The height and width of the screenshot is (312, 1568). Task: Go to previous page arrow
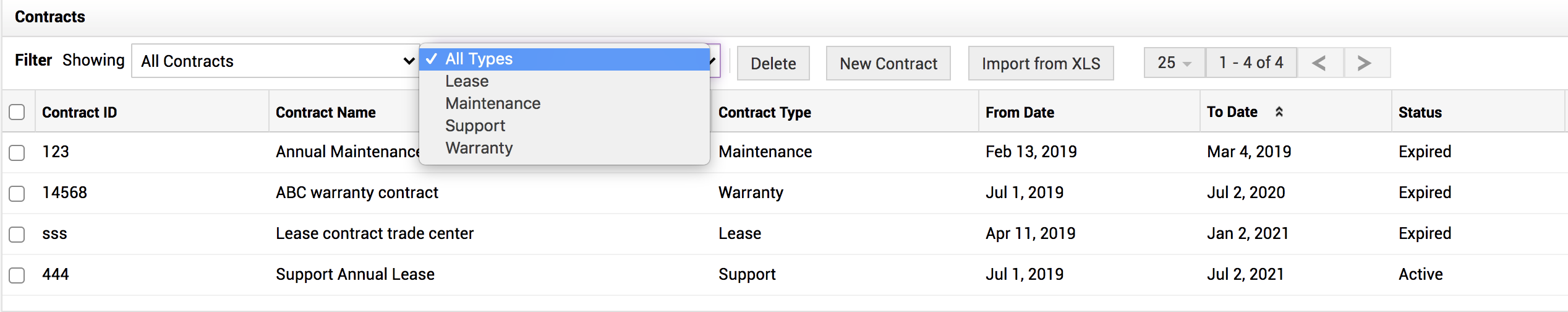(x=1319, y=63)
